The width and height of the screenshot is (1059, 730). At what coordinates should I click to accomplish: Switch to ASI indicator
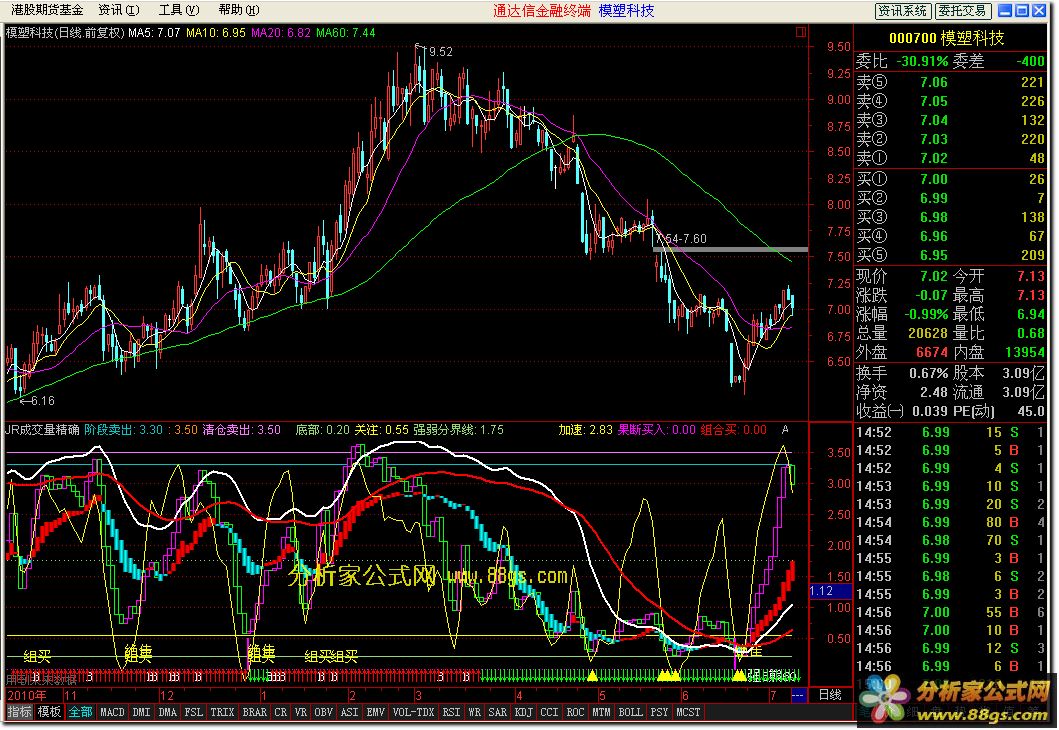click(350, 712)
